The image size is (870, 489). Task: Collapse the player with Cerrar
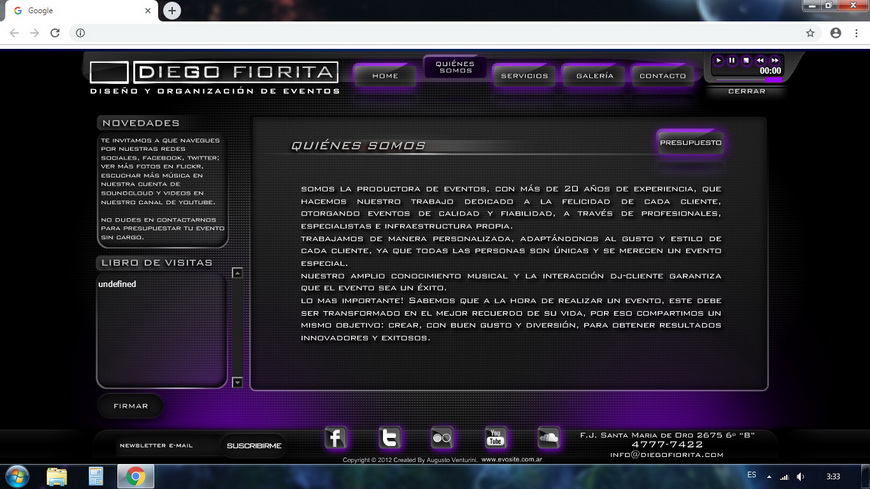(746, 91)
